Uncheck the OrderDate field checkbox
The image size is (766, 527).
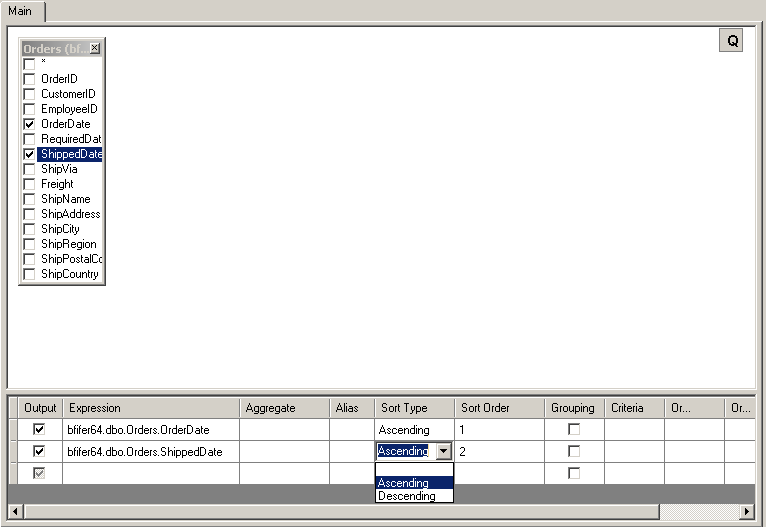[x=29, y=124]
